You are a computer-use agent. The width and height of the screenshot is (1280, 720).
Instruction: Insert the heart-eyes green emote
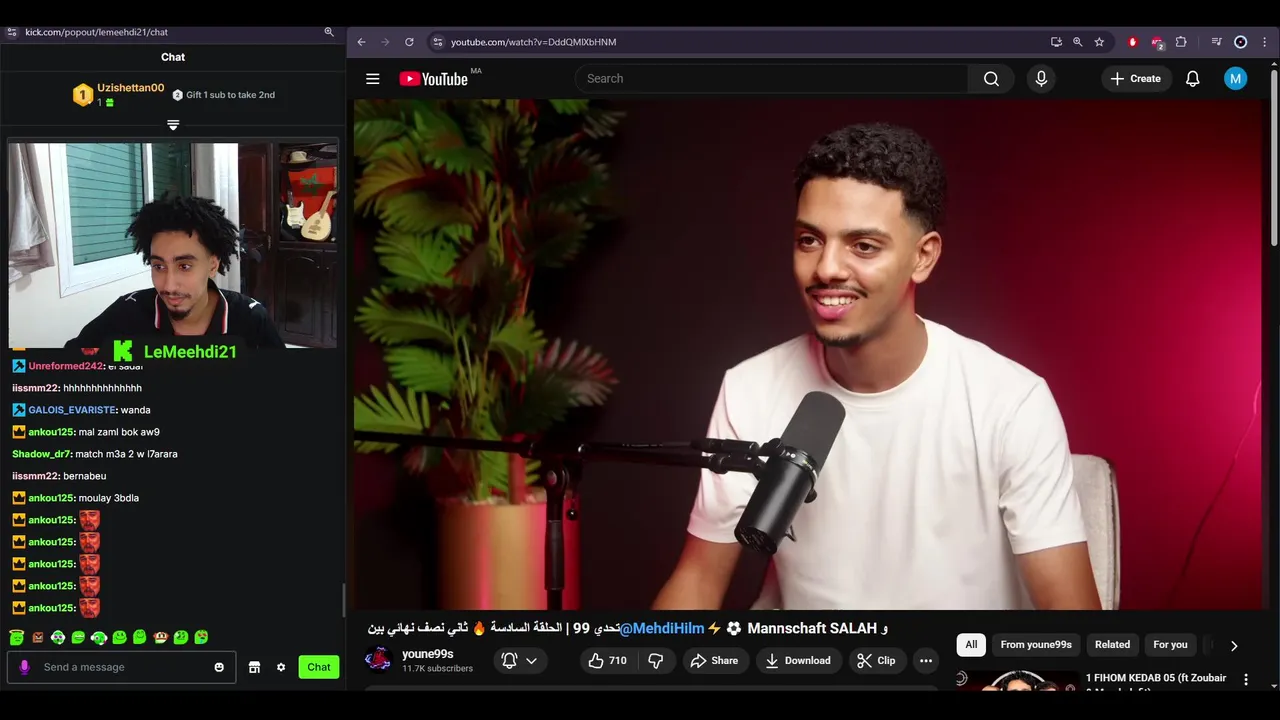(201, 637)
